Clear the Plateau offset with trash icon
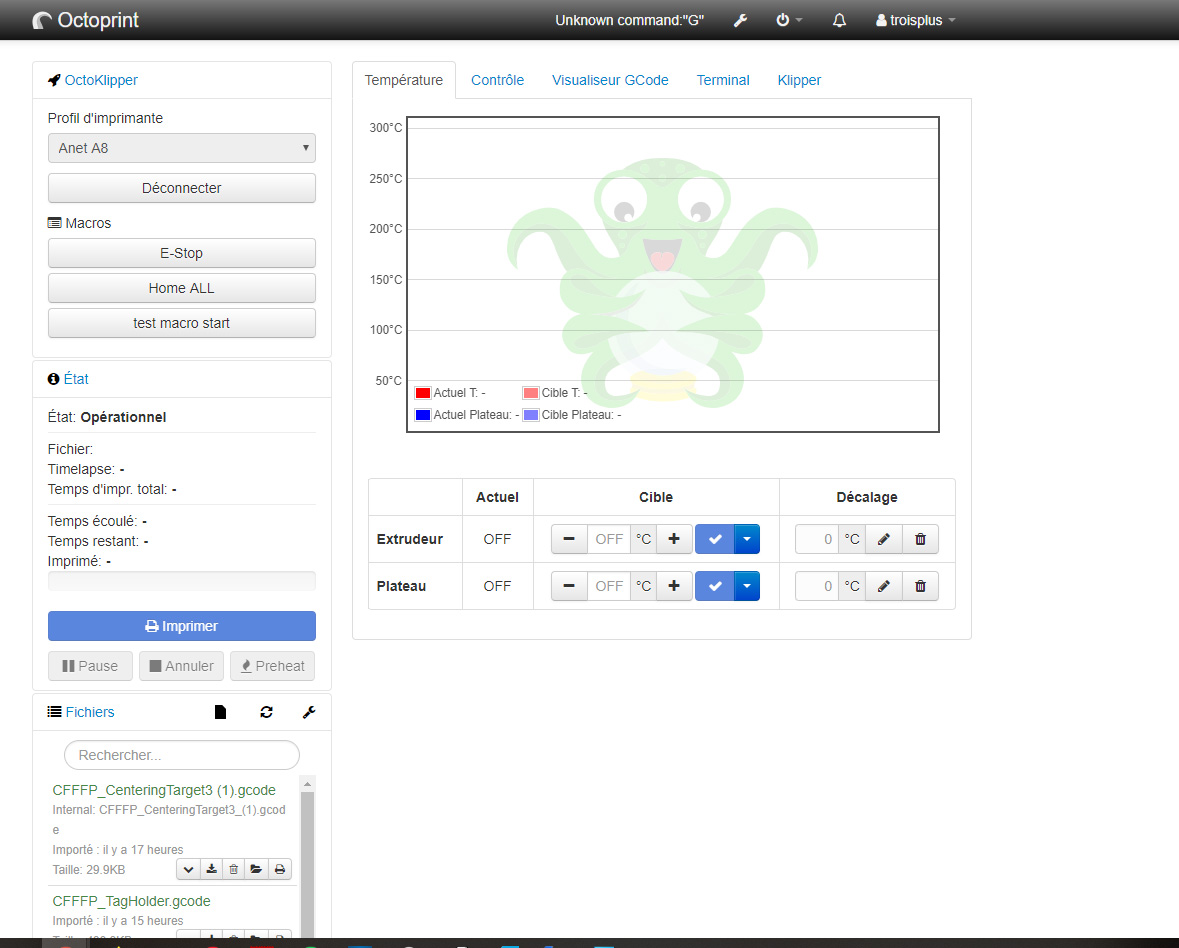 pos(919,586)
